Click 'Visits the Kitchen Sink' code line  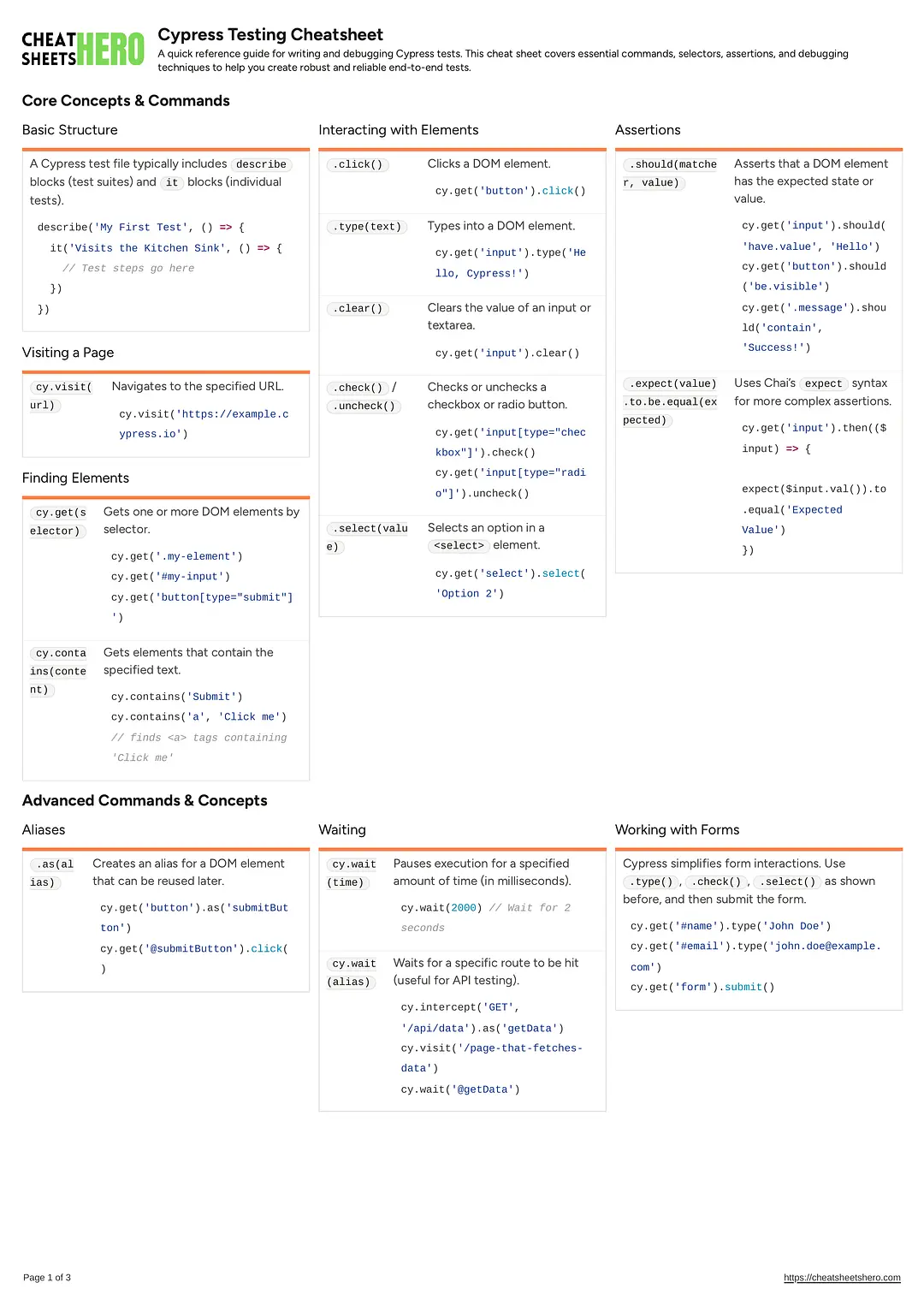point(166,248)
